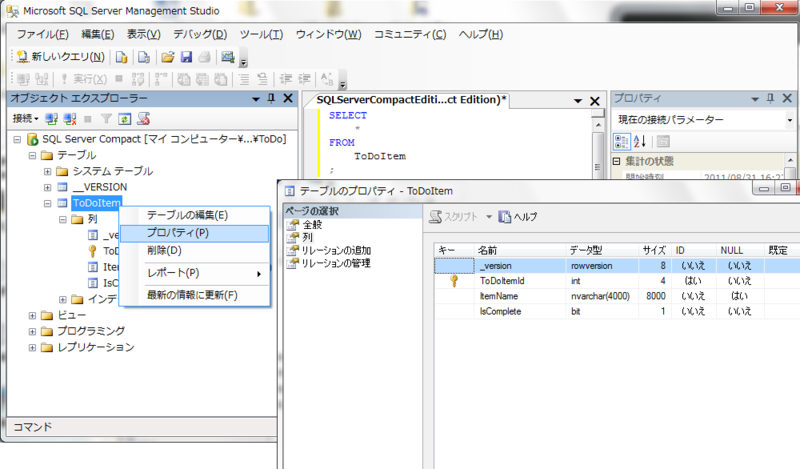Open the Script button dropdown arrow
The image size is (800, 469).
(x=488, y=217)
